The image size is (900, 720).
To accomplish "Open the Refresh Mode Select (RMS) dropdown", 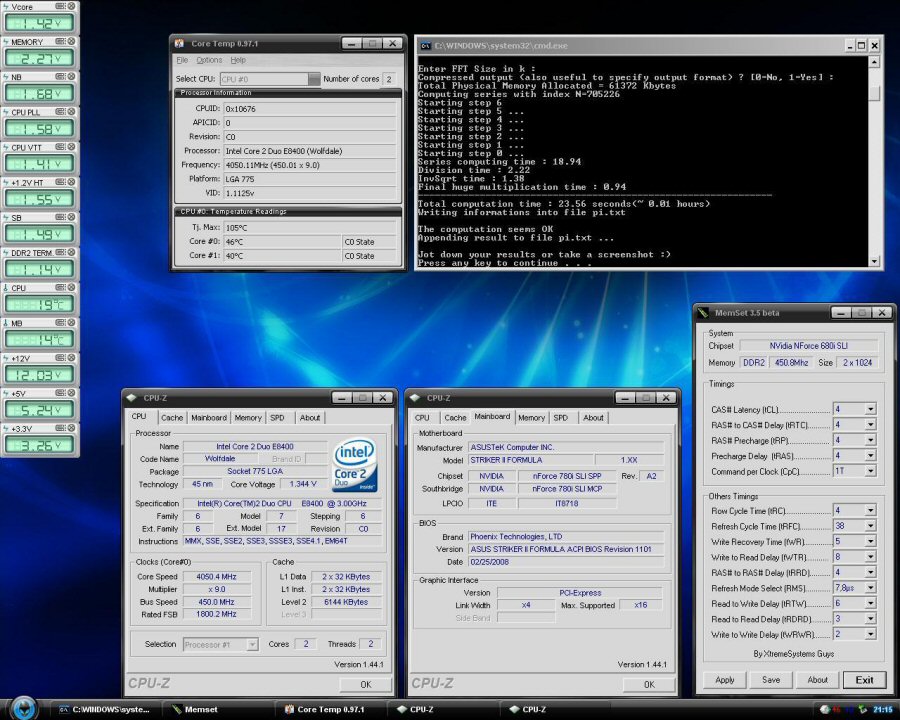I will [x=870, y=588].
